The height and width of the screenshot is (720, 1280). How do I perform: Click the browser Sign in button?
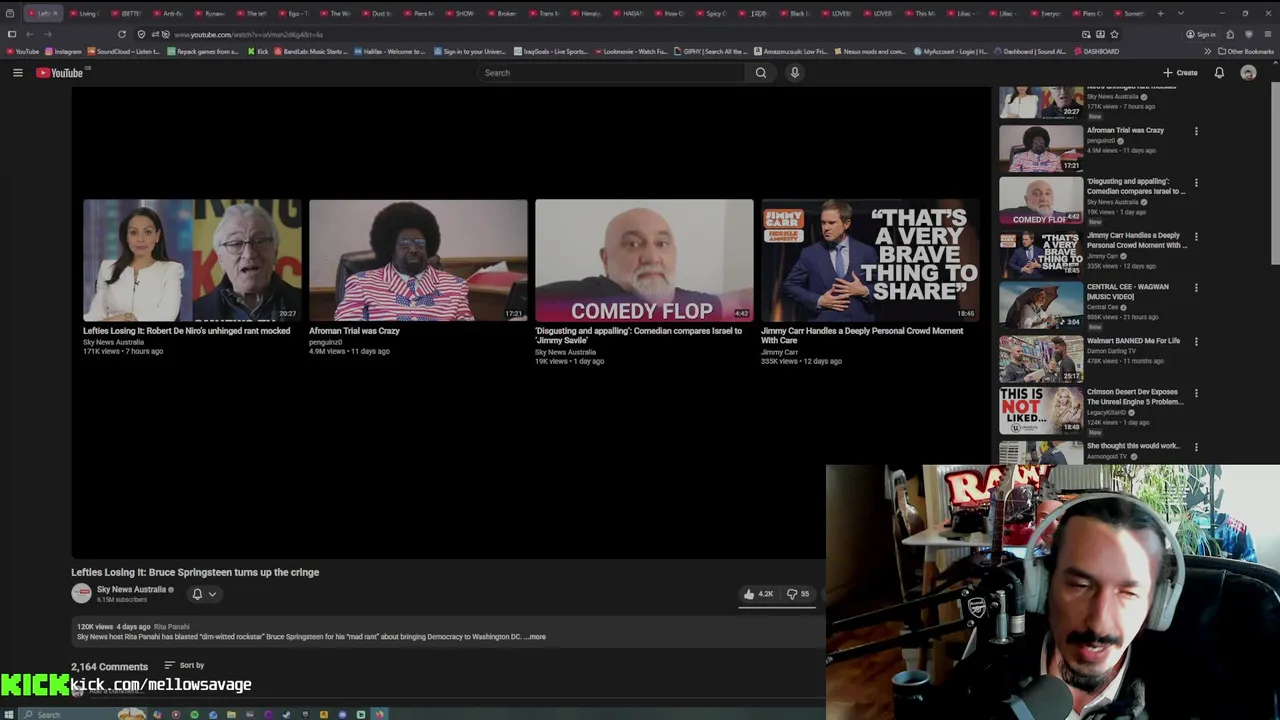point(1201,34)
